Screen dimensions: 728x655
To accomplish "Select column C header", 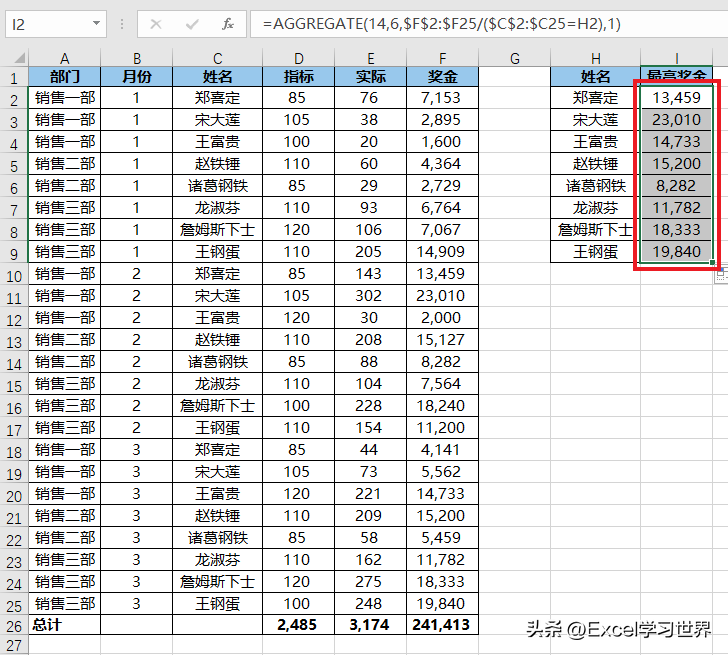I will coord(217,58).
